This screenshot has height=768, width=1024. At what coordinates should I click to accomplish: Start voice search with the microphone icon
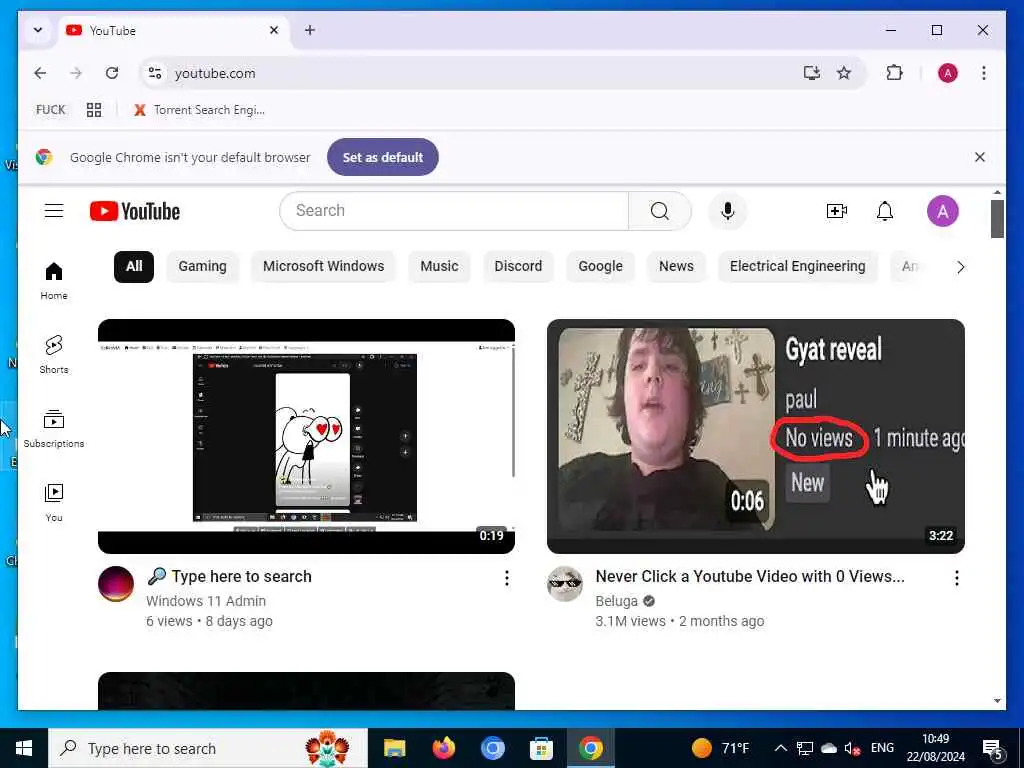(728, 211)
